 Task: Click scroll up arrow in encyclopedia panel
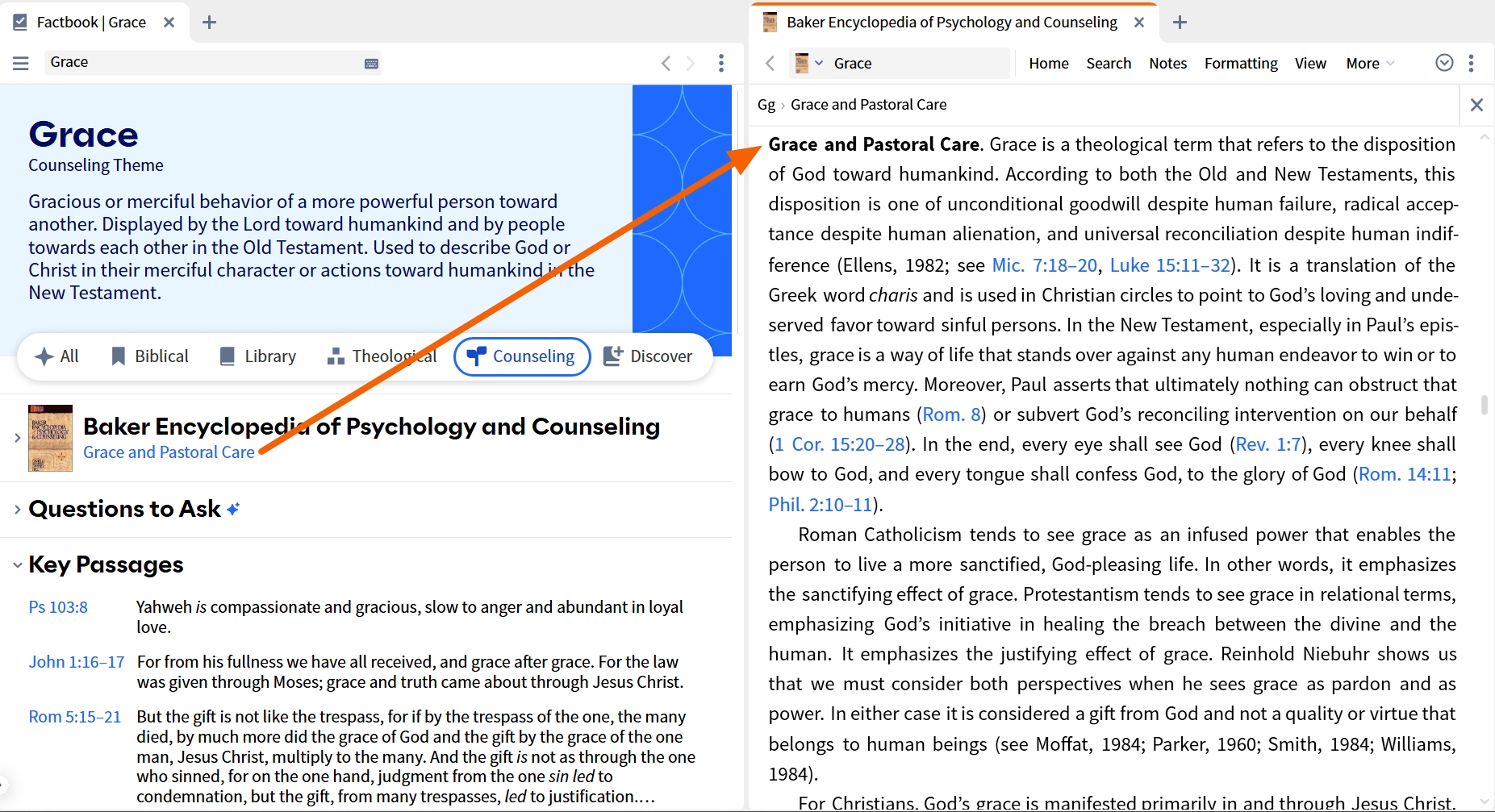click(1485, 138)
